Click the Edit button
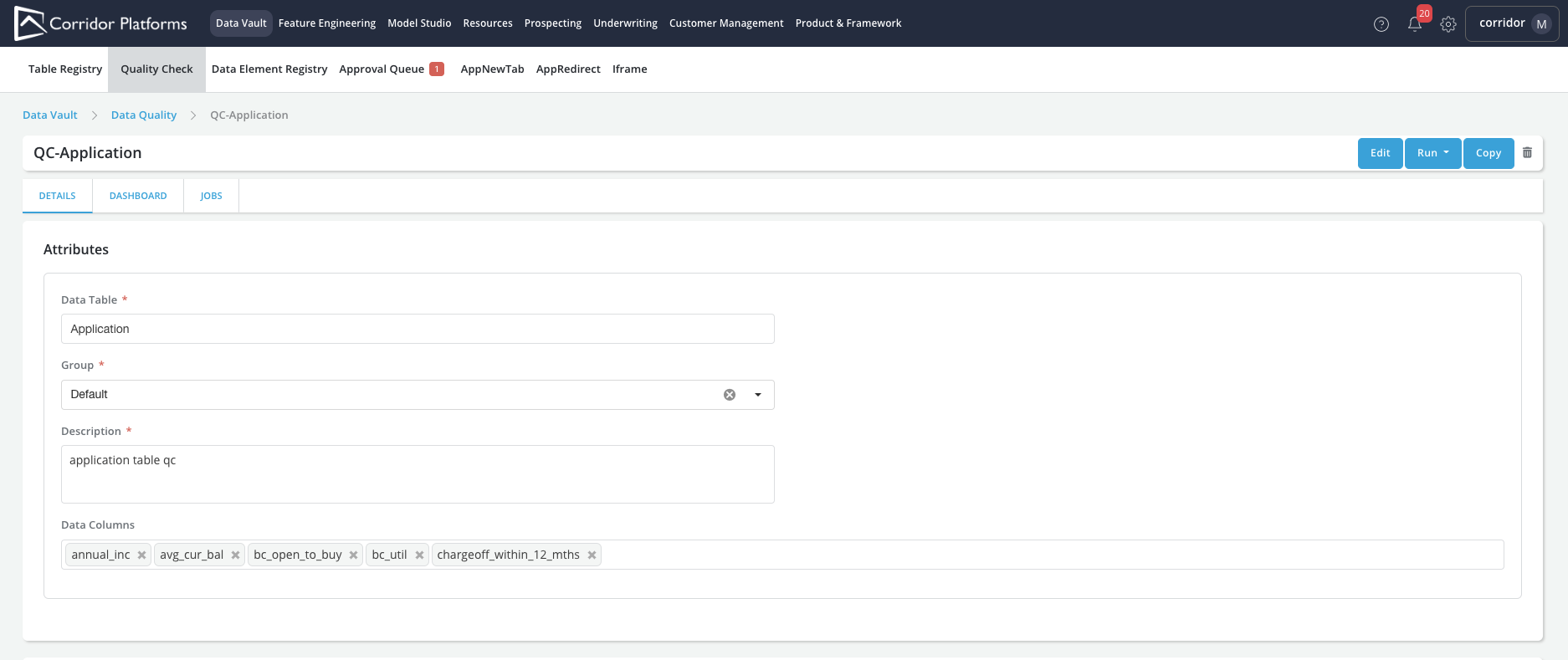The image size is (1568, 660). [x=1380, y=153]
